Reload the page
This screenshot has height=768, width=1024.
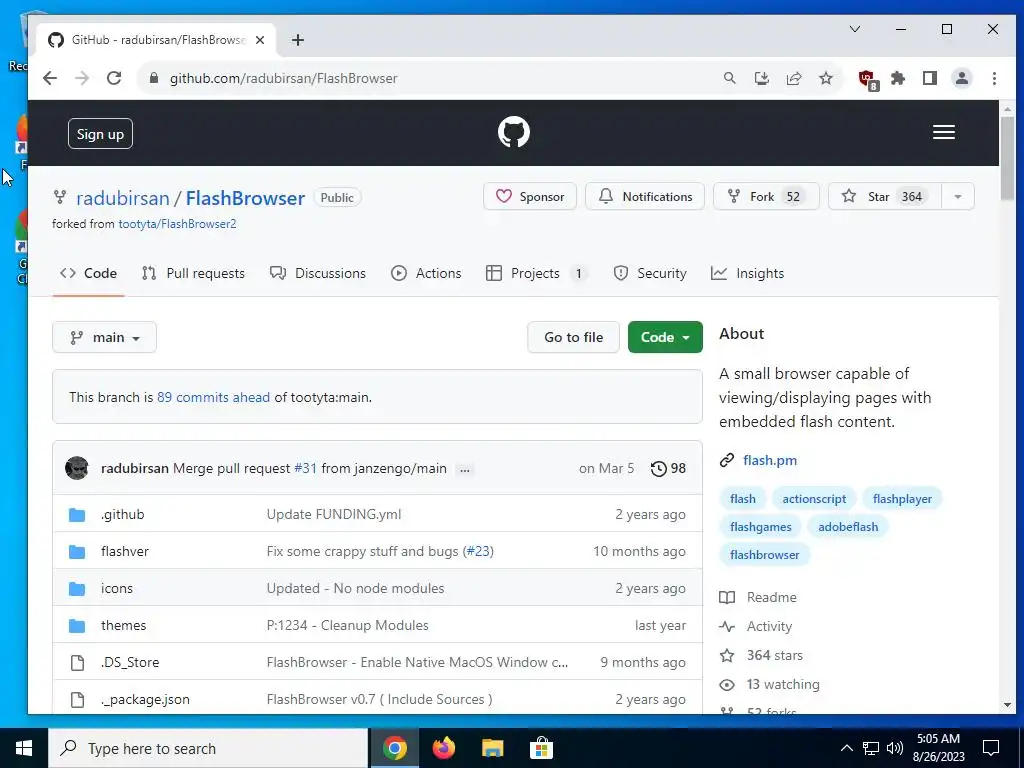[x=114, y=78]
